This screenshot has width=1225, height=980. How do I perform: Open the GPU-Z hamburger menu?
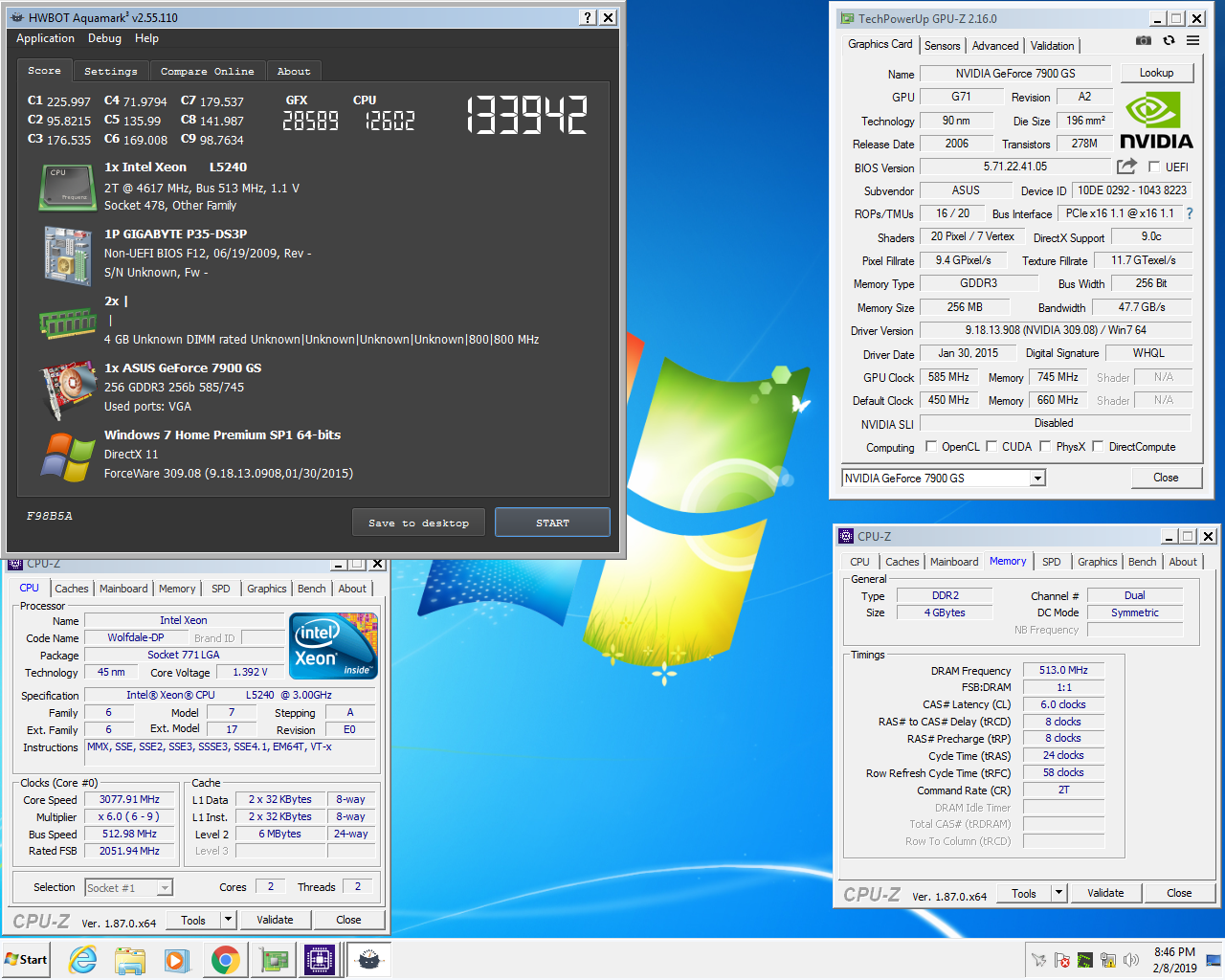1192,41
